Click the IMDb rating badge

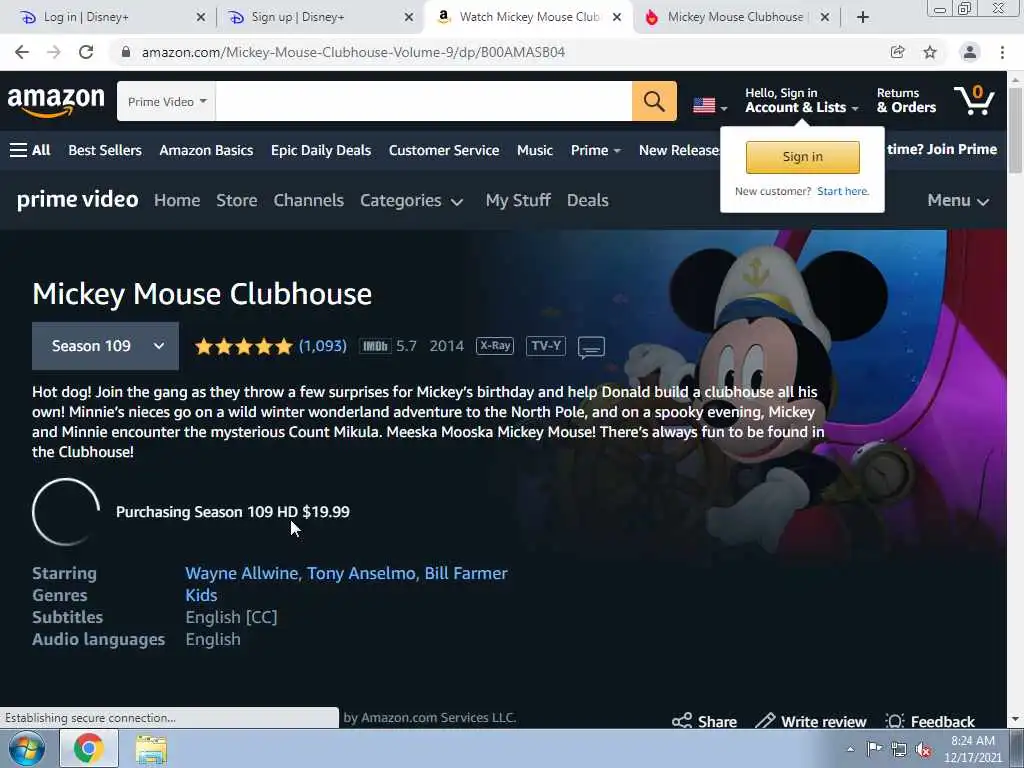point(375,346)
